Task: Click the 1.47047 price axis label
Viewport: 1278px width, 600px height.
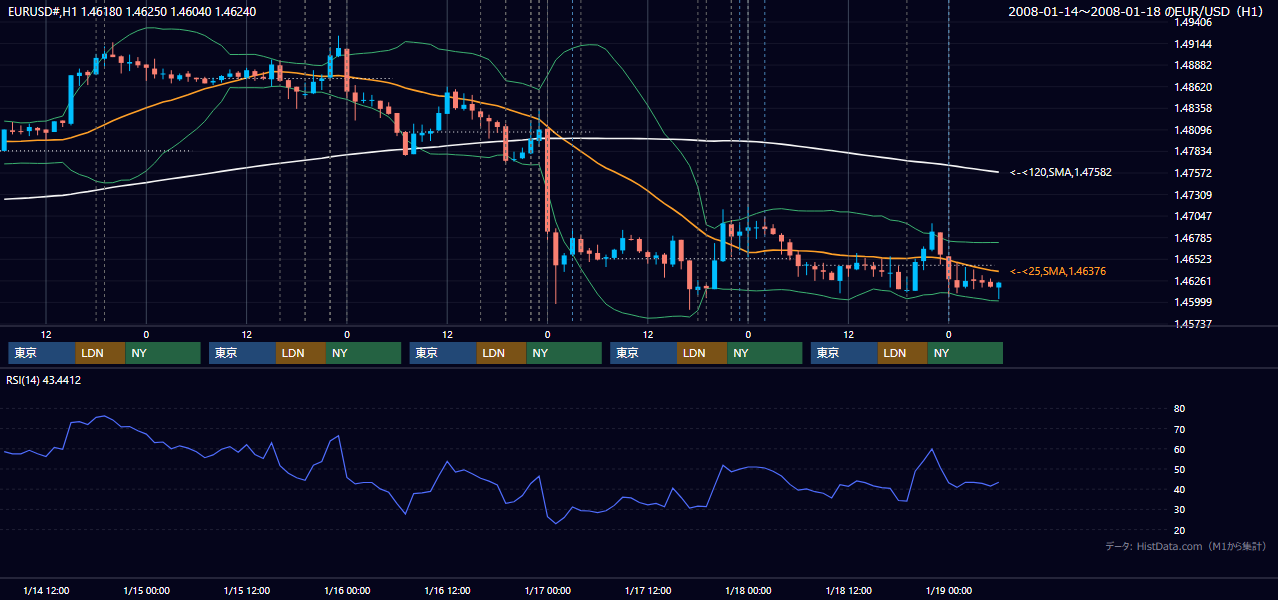Action: 1192,216
